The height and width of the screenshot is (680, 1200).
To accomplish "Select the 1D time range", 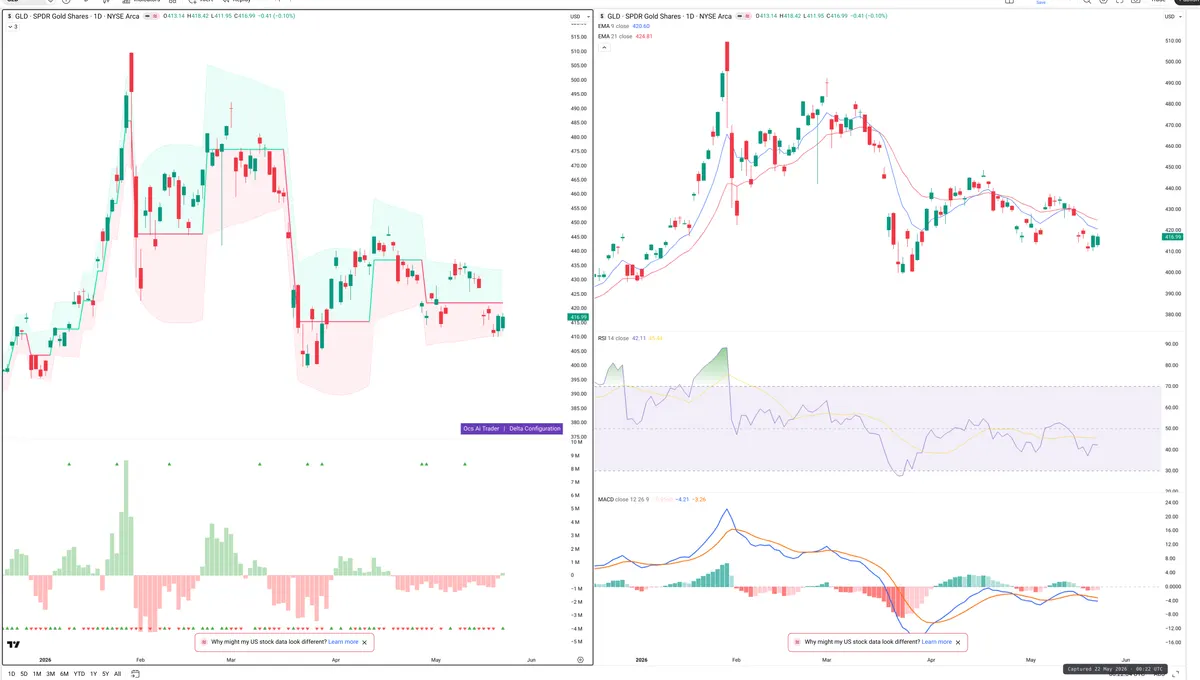I will 10,674.
